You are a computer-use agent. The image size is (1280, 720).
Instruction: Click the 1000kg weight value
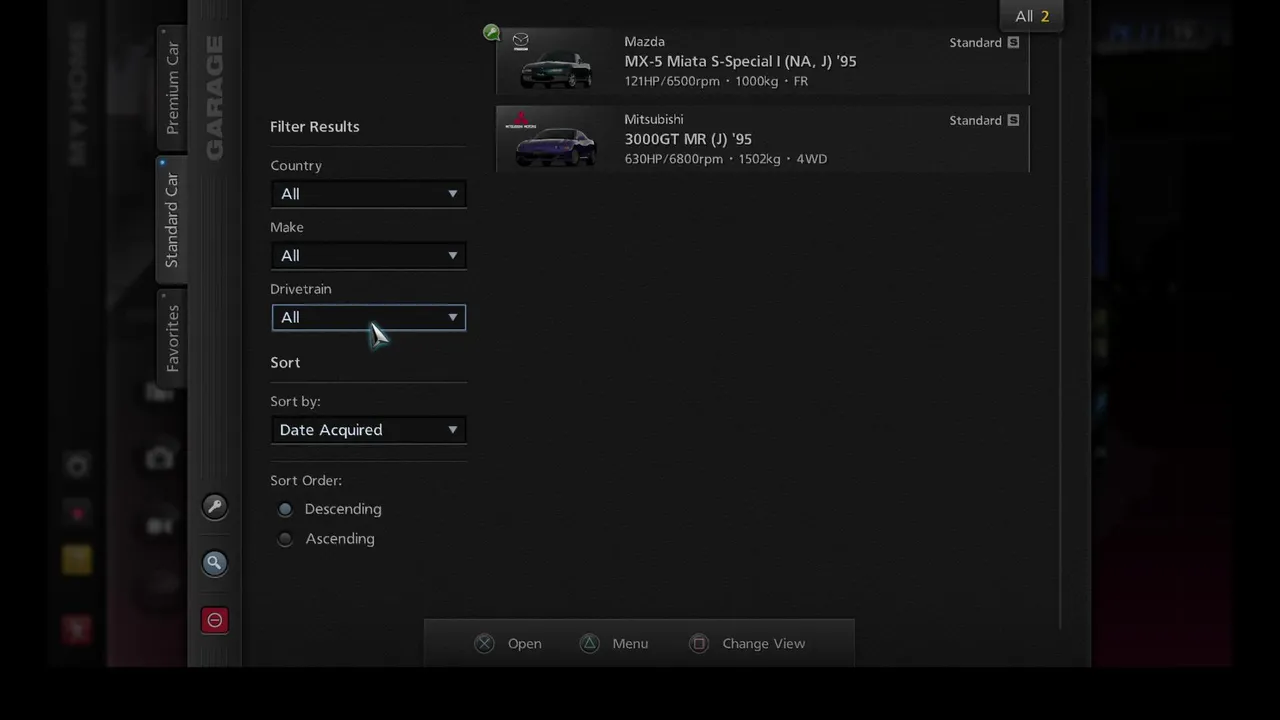point(756,82)
